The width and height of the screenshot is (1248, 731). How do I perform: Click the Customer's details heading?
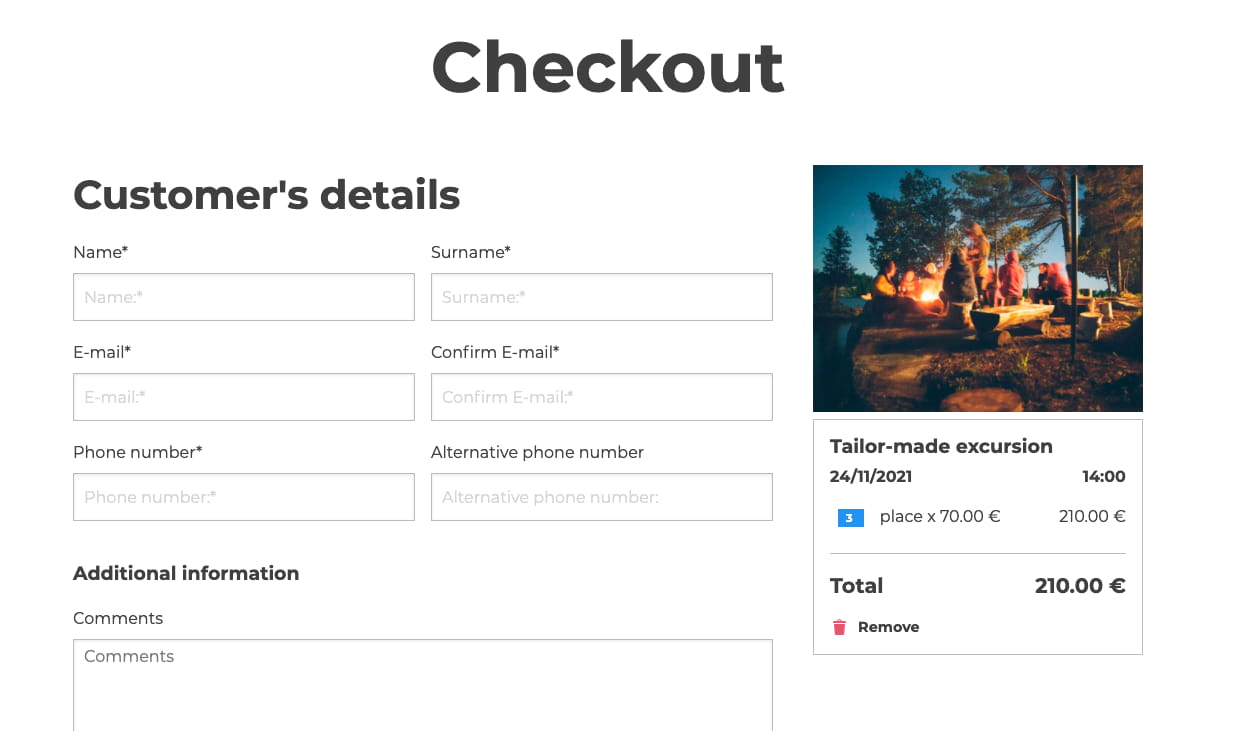(x=267, y=194)
